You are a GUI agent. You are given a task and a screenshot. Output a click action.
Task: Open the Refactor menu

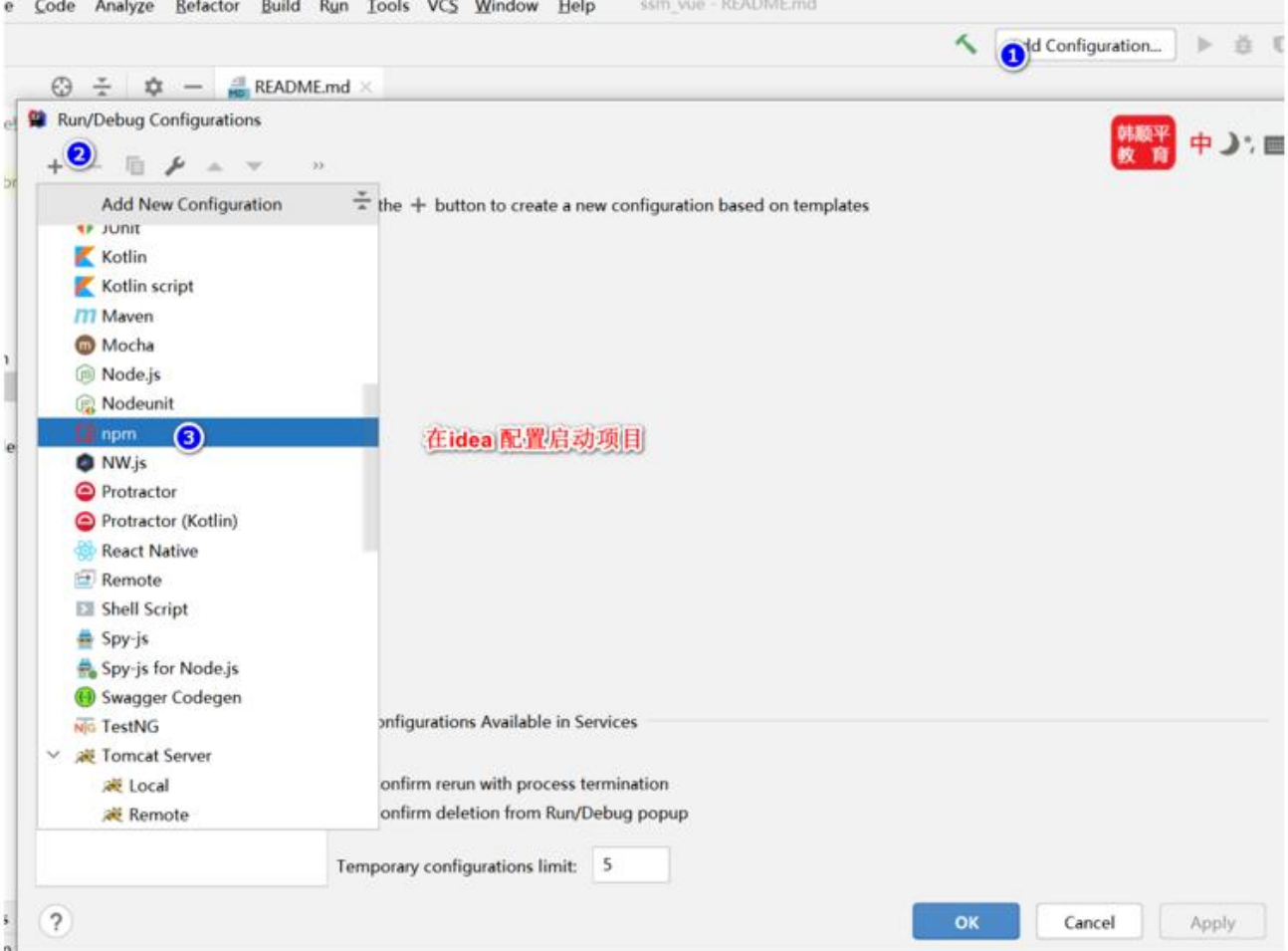click(x=207, y=6)
